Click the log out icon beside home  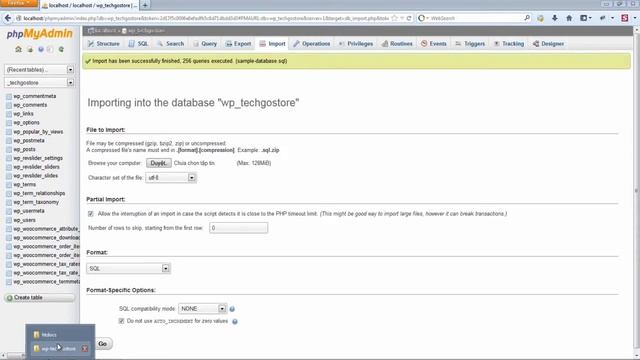(30, 49)
